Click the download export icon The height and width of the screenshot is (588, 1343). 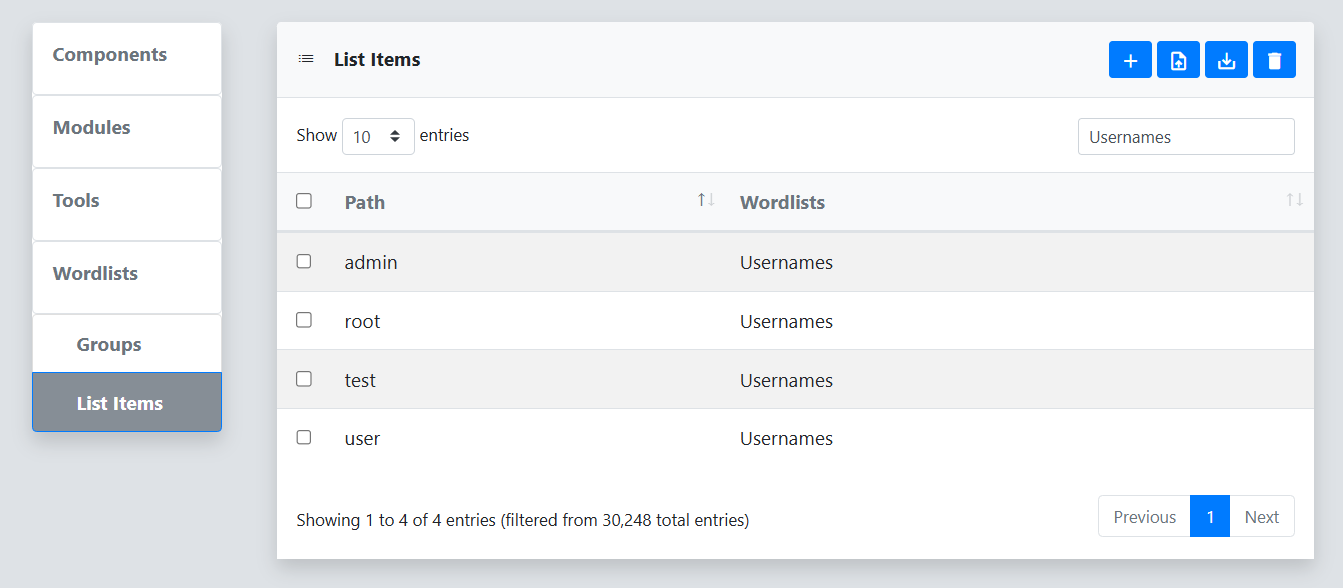(x=1226, y=60)
